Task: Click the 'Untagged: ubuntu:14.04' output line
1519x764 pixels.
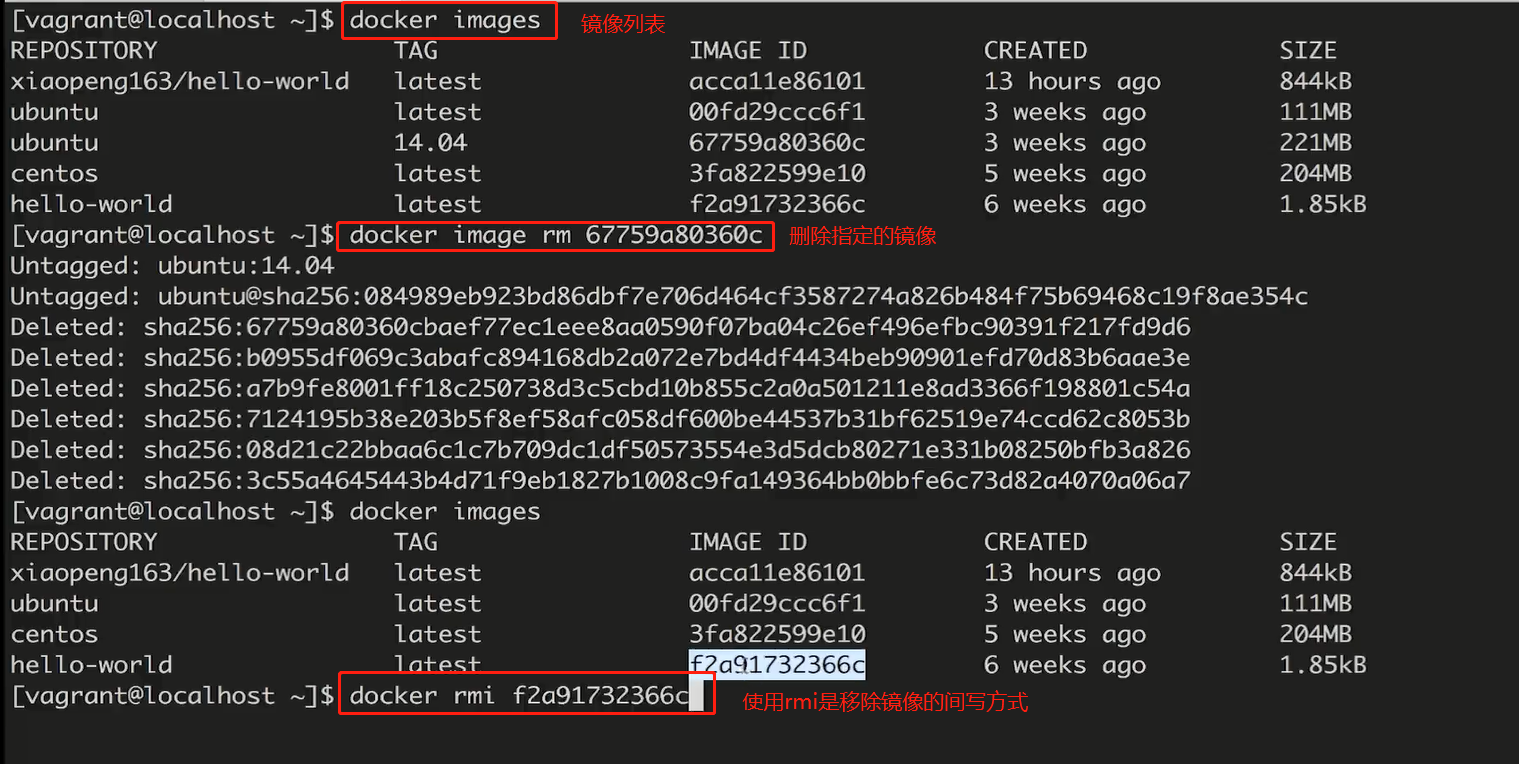Action: point(172,267)
